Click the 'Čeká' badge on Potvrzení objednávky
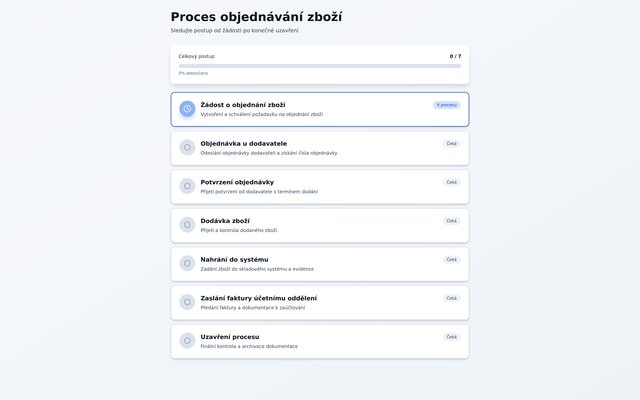The height and width of the screenshot is (400, 640). click(451, 182)
